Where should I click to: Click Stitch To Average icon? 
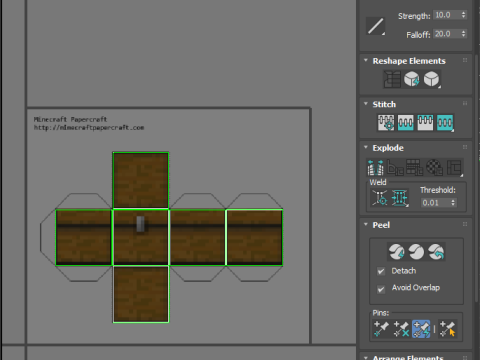[x=405, y=122]
